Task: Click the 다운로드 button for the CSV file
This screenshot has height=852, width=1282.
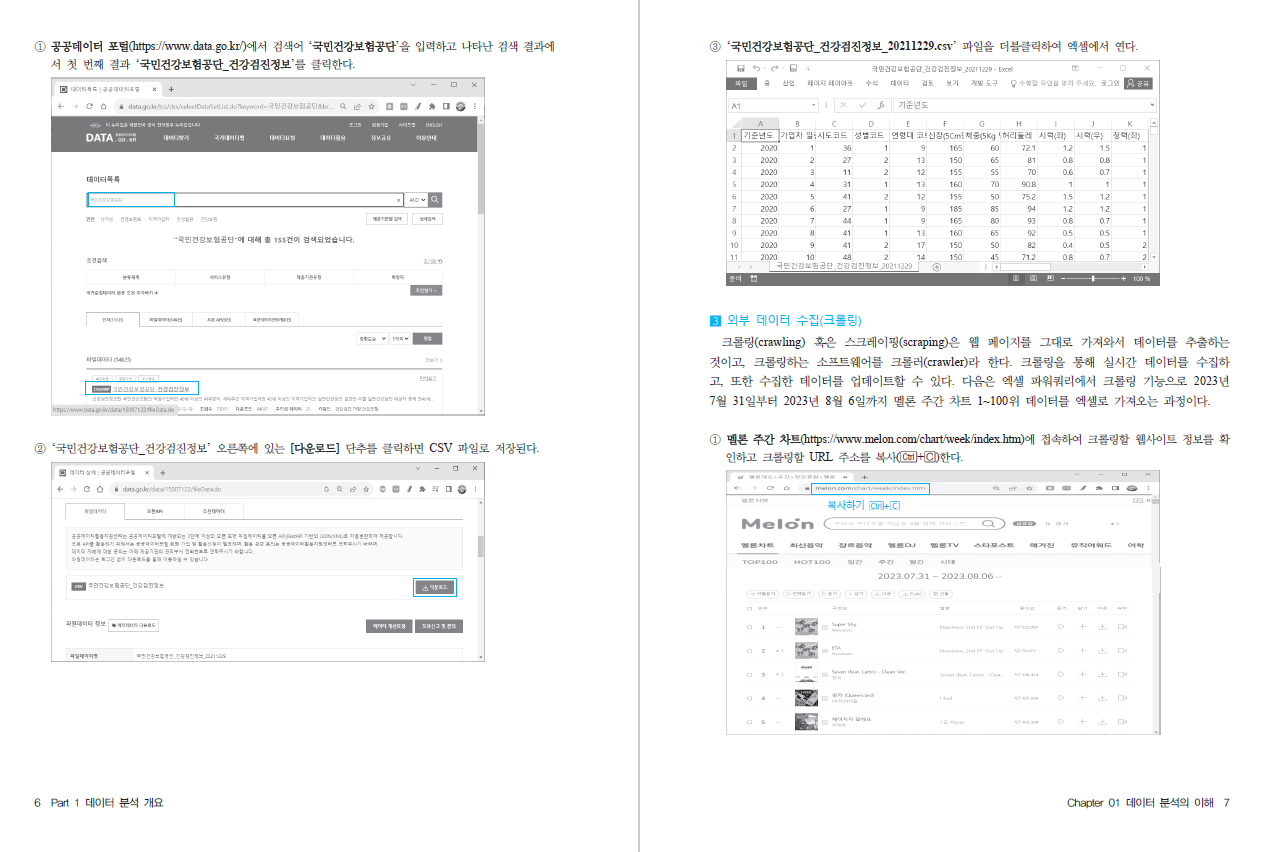Action: point(435,587)
